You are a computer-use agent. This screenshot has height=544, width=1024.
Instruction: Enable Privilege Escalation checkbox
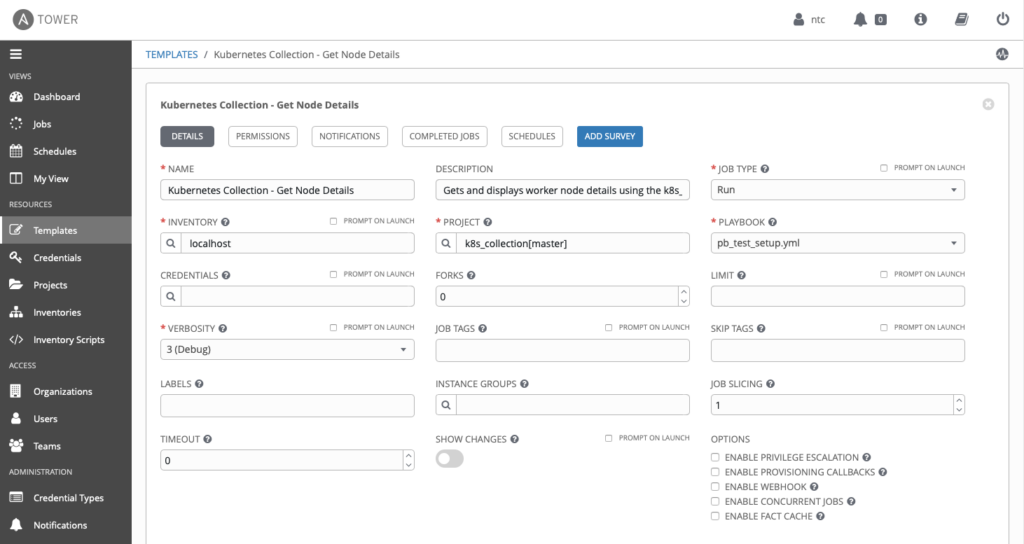(x=715, y=457)
